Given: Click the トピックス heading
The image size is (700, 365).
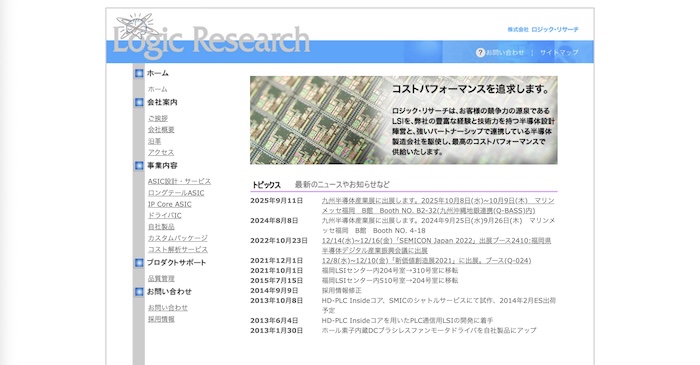Looking at the screenshot, I should coord(266,185).
